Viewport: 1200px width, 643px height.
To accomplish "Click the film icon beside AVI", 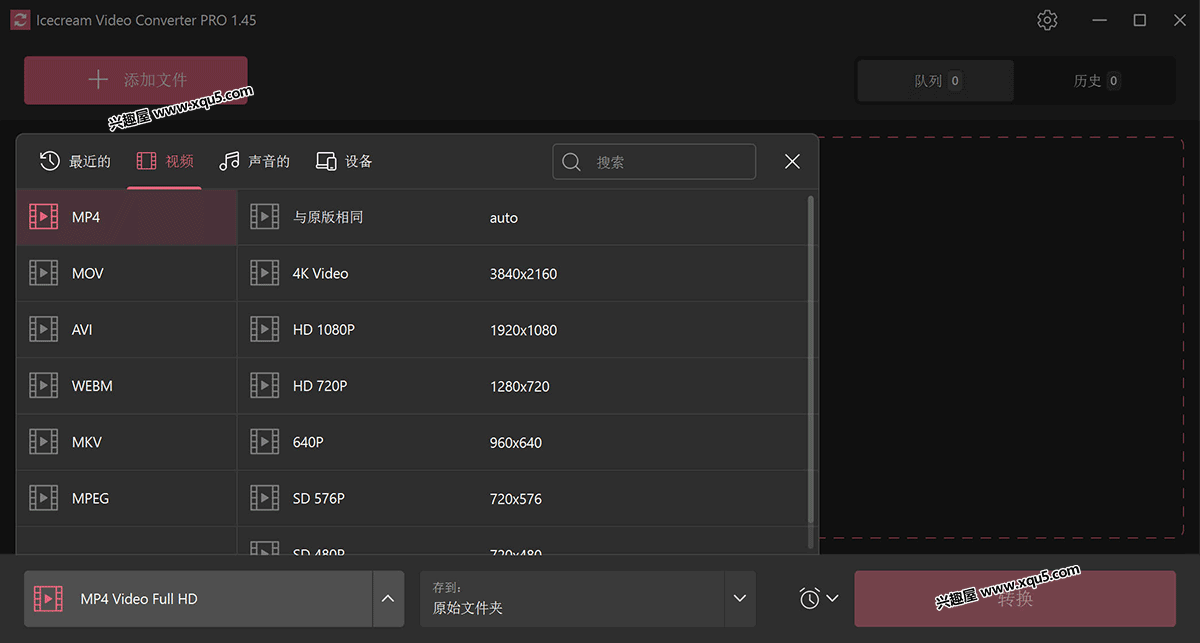I will [44, 329].
